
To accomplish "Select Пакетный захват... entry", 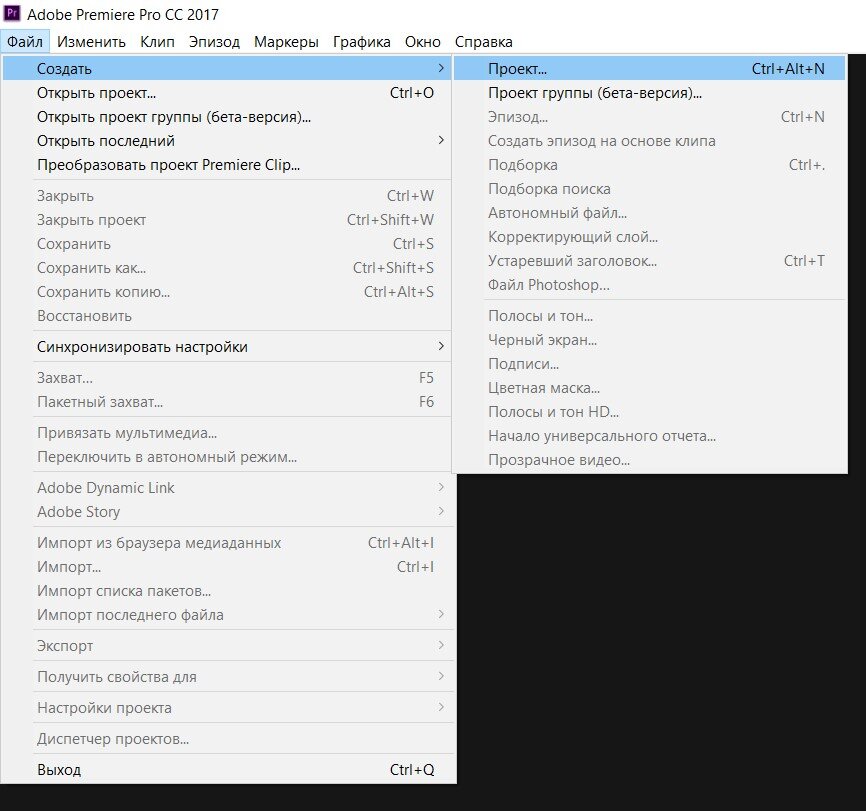I will (227, 402).
